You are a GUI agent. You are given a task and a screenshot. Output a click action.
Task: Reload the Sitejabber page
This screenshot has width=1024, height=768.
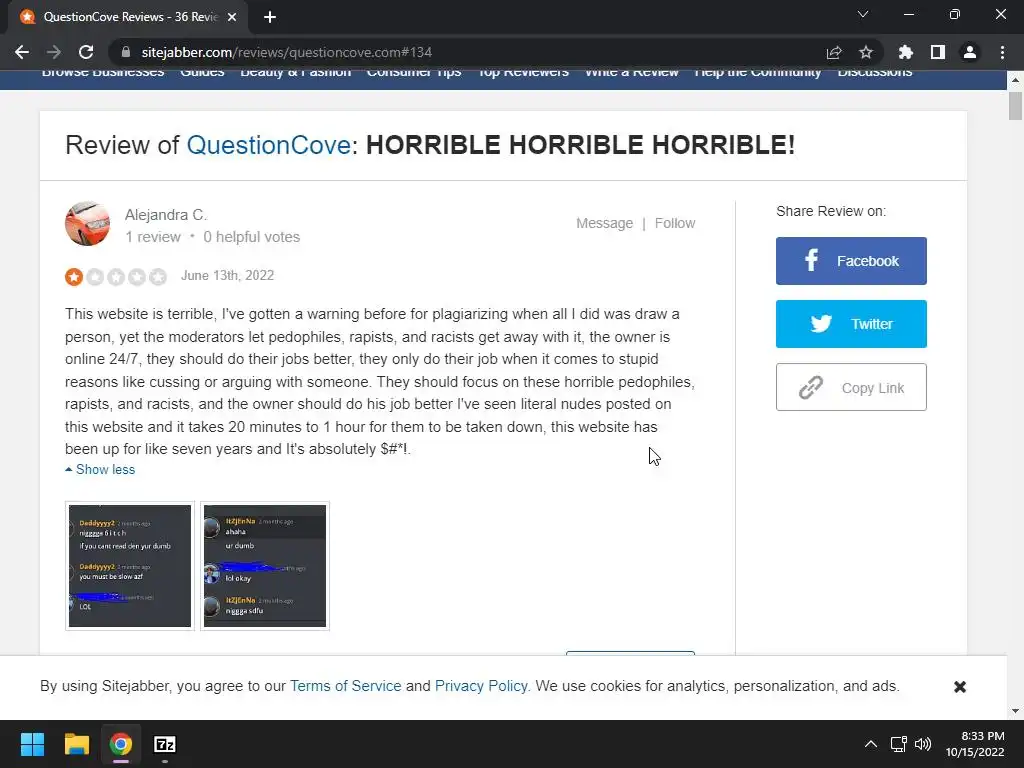(86, 52)
